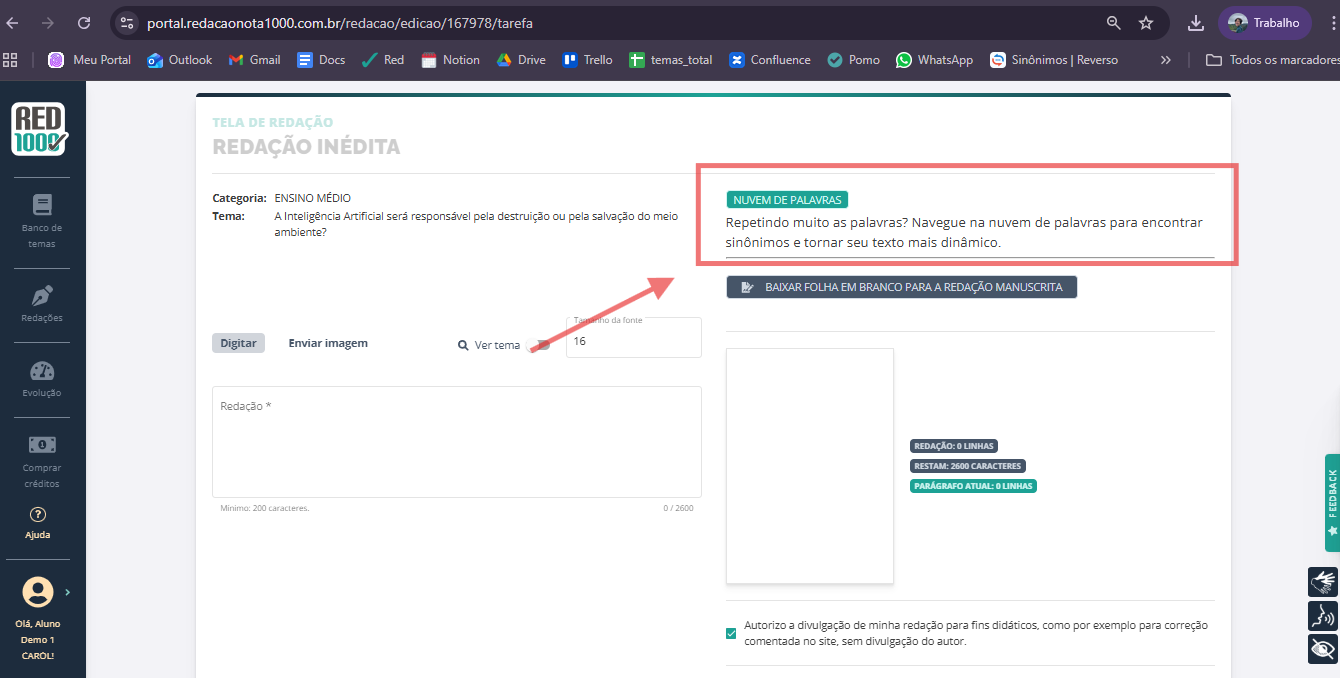Expand the user menu chevron beside avatar
The image size is (1340, 678).
coord(67,592)
